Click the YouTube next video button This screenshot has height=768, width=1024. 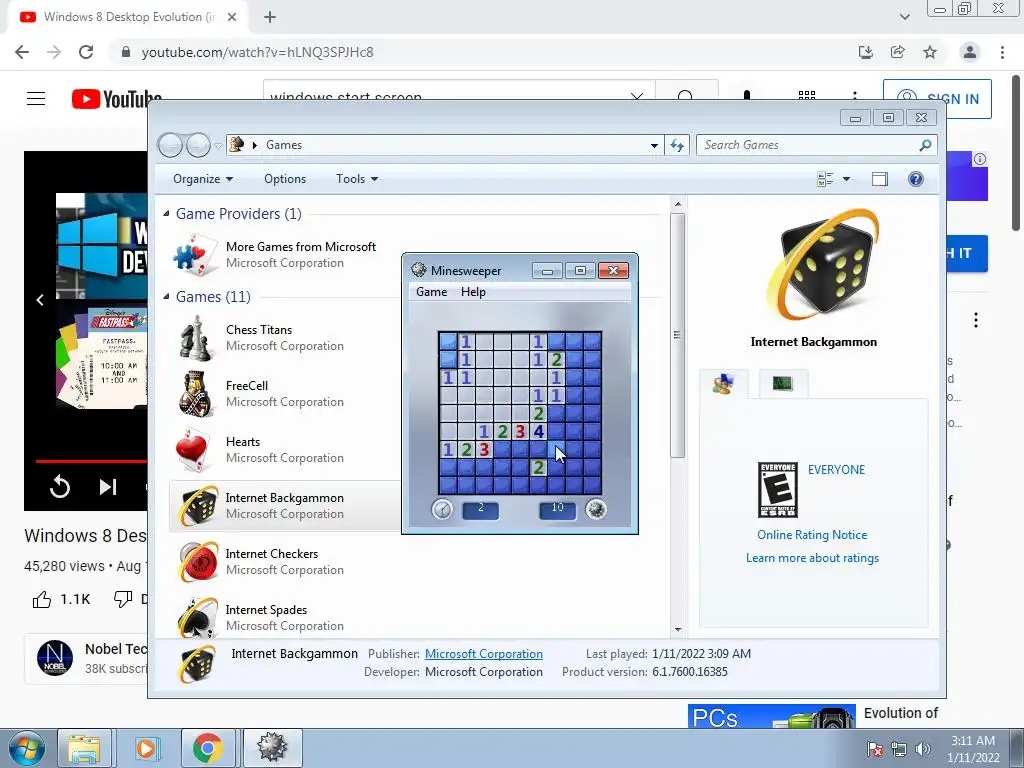108,487
